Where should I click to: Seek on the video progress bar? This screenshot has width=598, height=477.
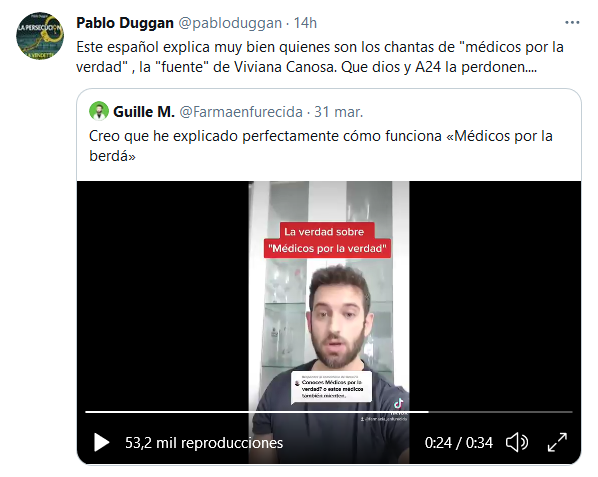pos(329,412)
